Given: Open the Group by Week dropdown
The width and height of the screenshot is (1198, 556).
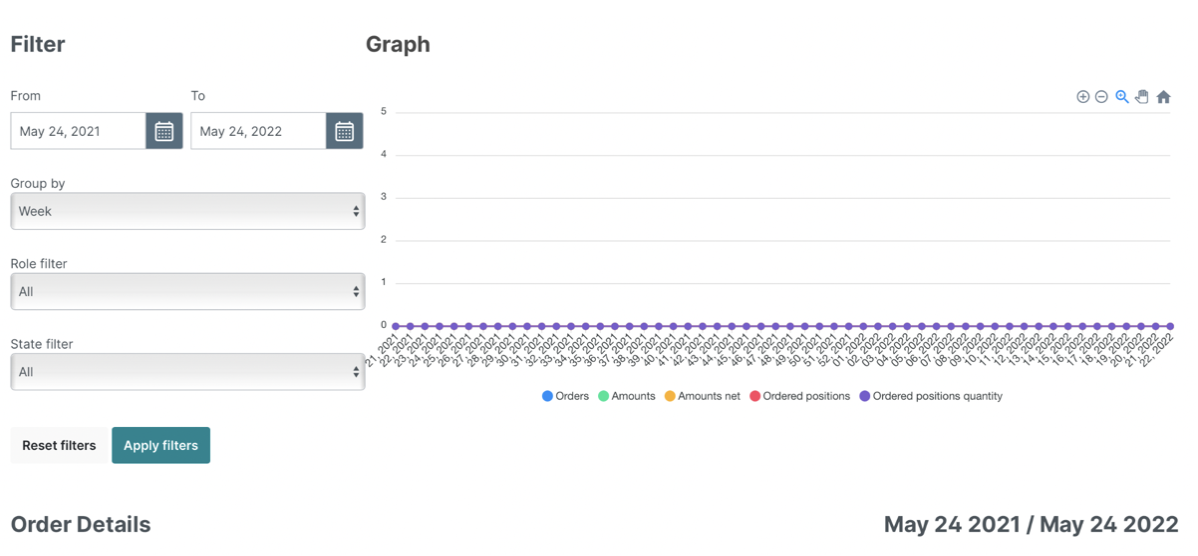Looking at the screenshot, I should [x=188, y=211].
